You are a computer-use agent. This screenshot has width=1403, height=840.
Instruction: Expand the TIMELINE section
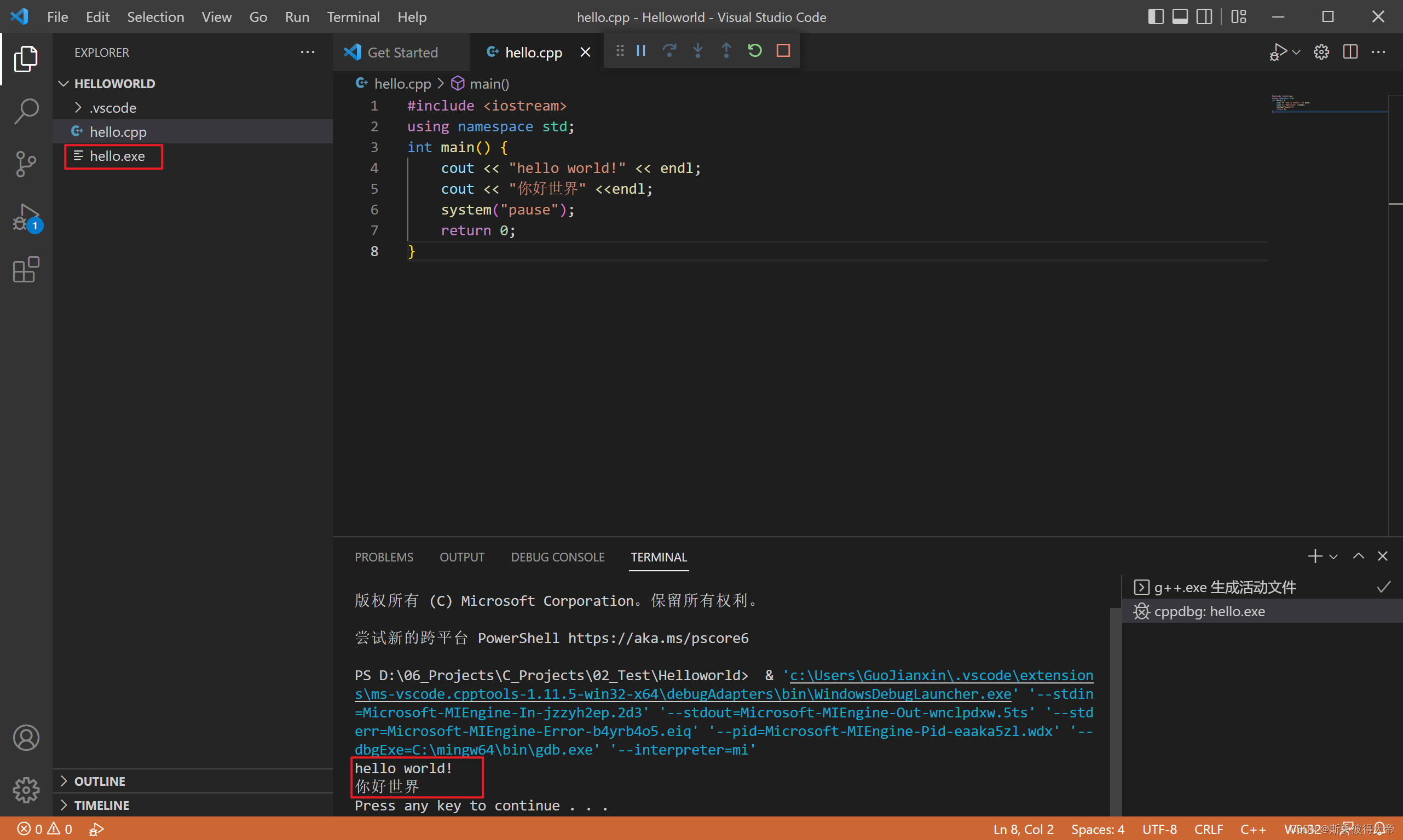pos(193,805)
